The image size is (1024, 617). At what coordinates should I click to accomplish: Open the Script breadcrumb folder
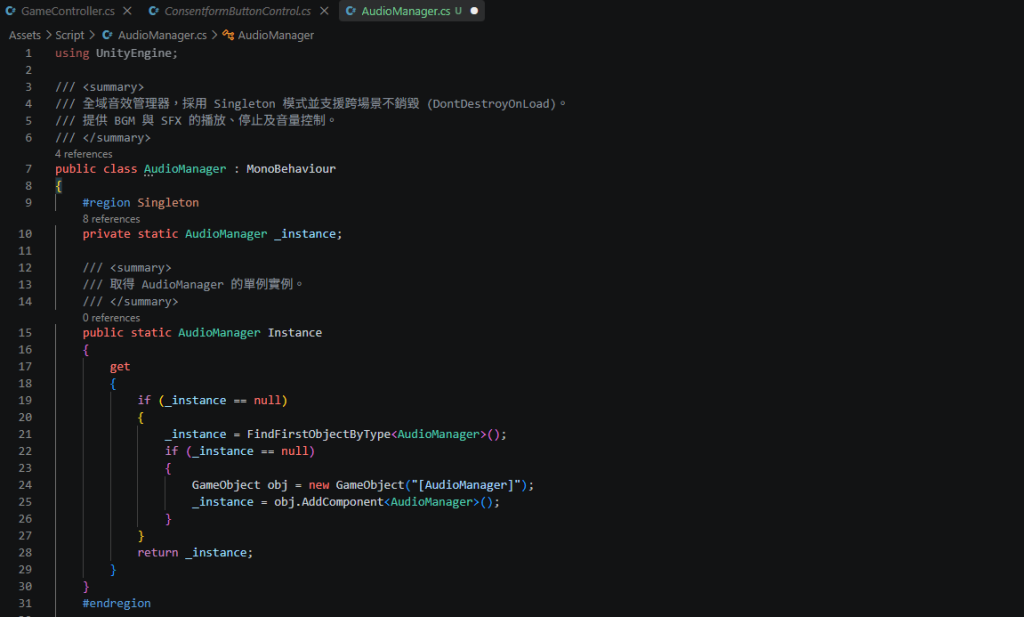[x=69, y=35]
